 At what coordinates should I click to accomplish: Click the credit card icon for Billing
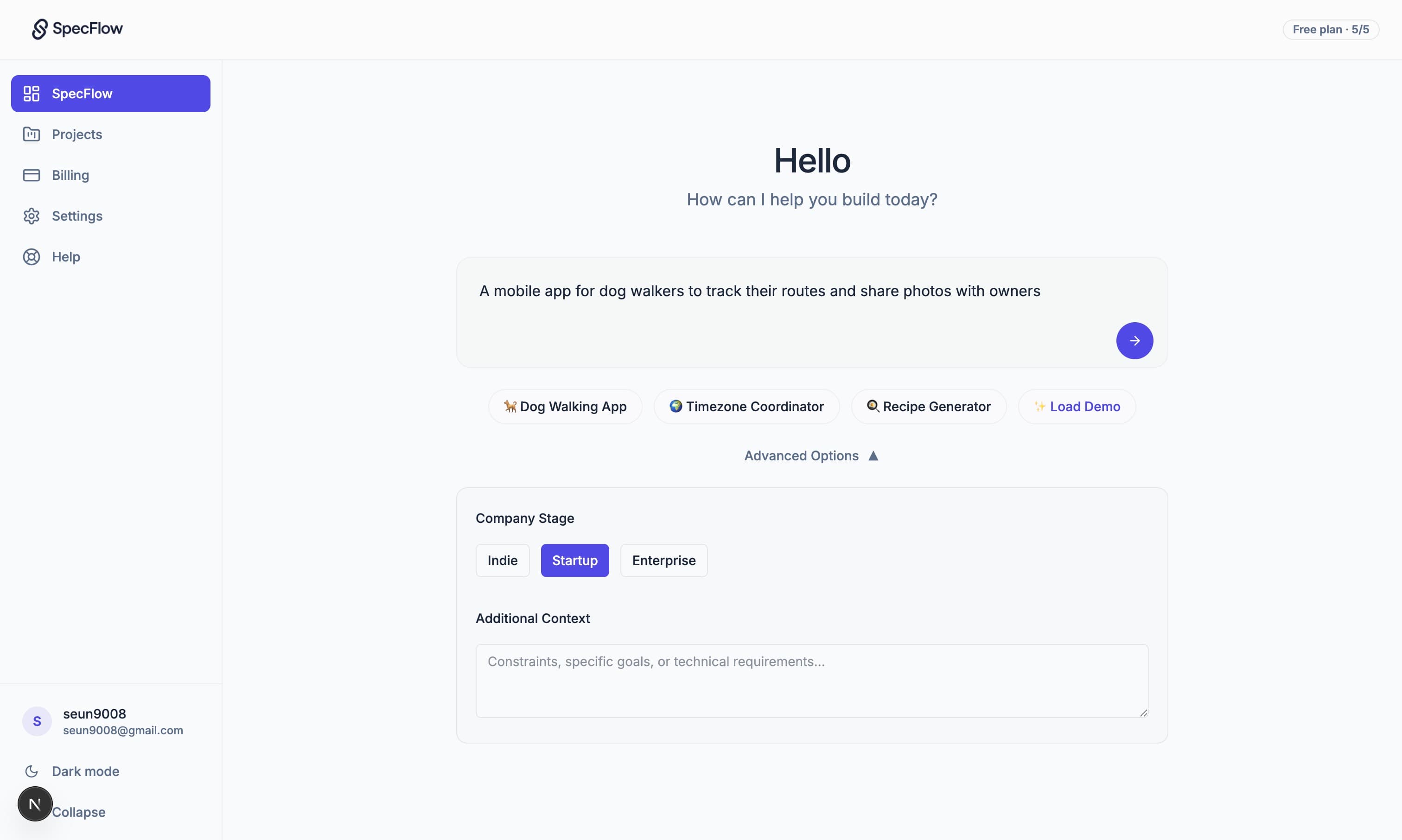click(x=31, y=175)
